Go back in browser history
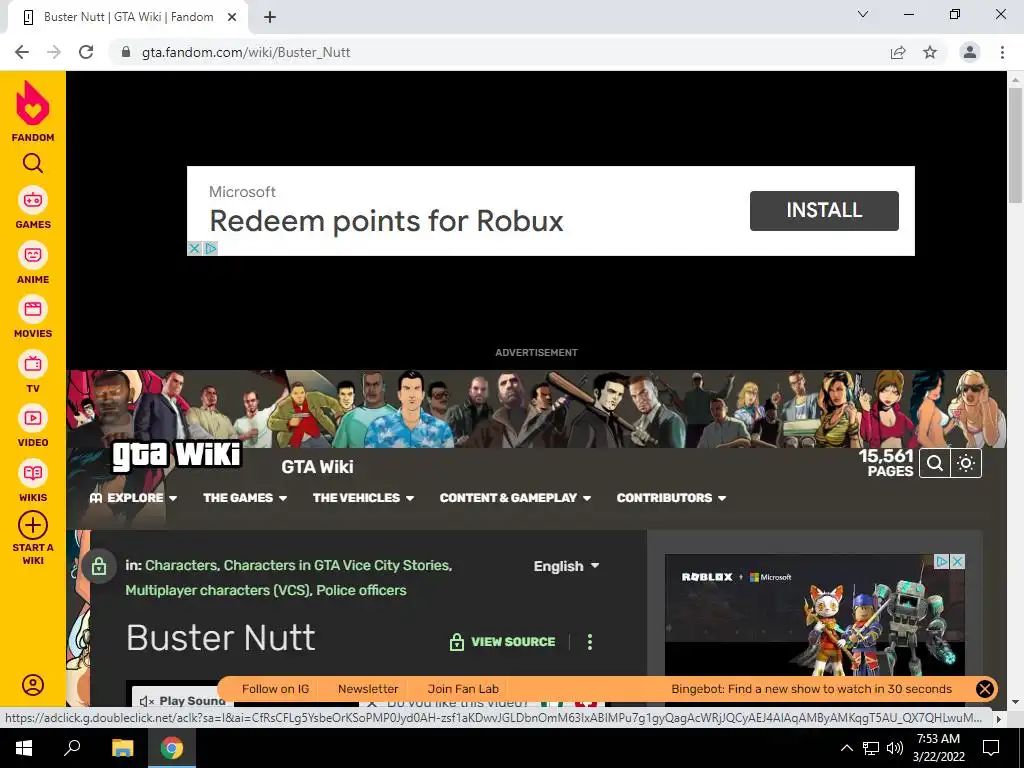The height and width of the screenshot is (768, 1024). [x=22, y=52]
